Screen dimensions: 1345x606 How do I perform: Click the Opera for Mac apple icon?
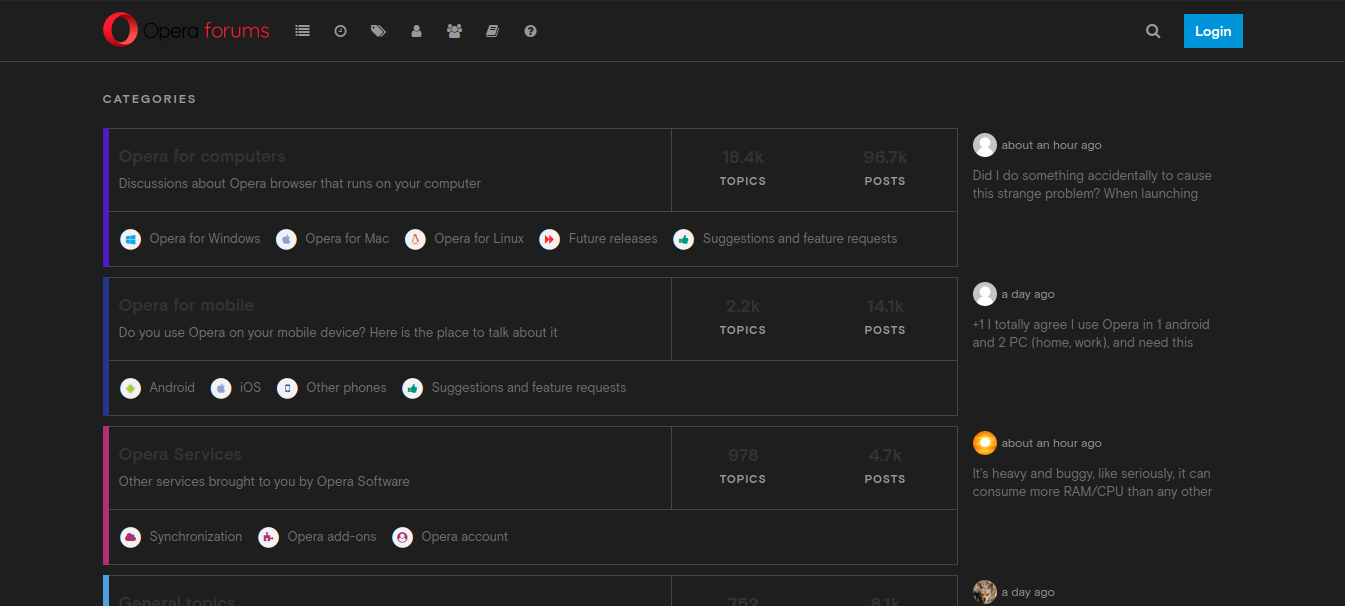coord(286,239)
